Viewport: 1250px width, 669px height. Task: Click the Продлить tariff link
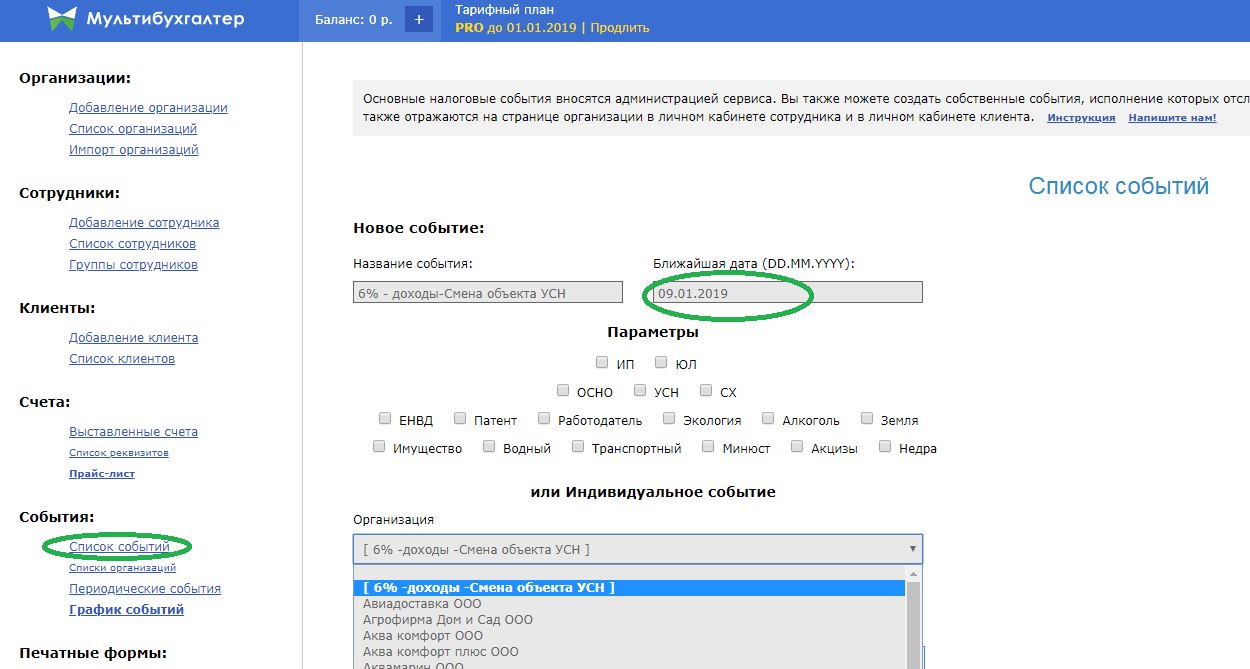click(x=619, y=28)
